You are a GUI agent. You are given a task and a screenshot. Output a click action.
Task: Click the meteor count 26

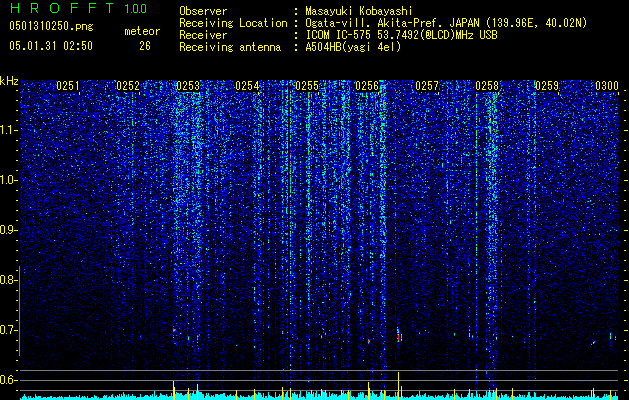[145, 46]
